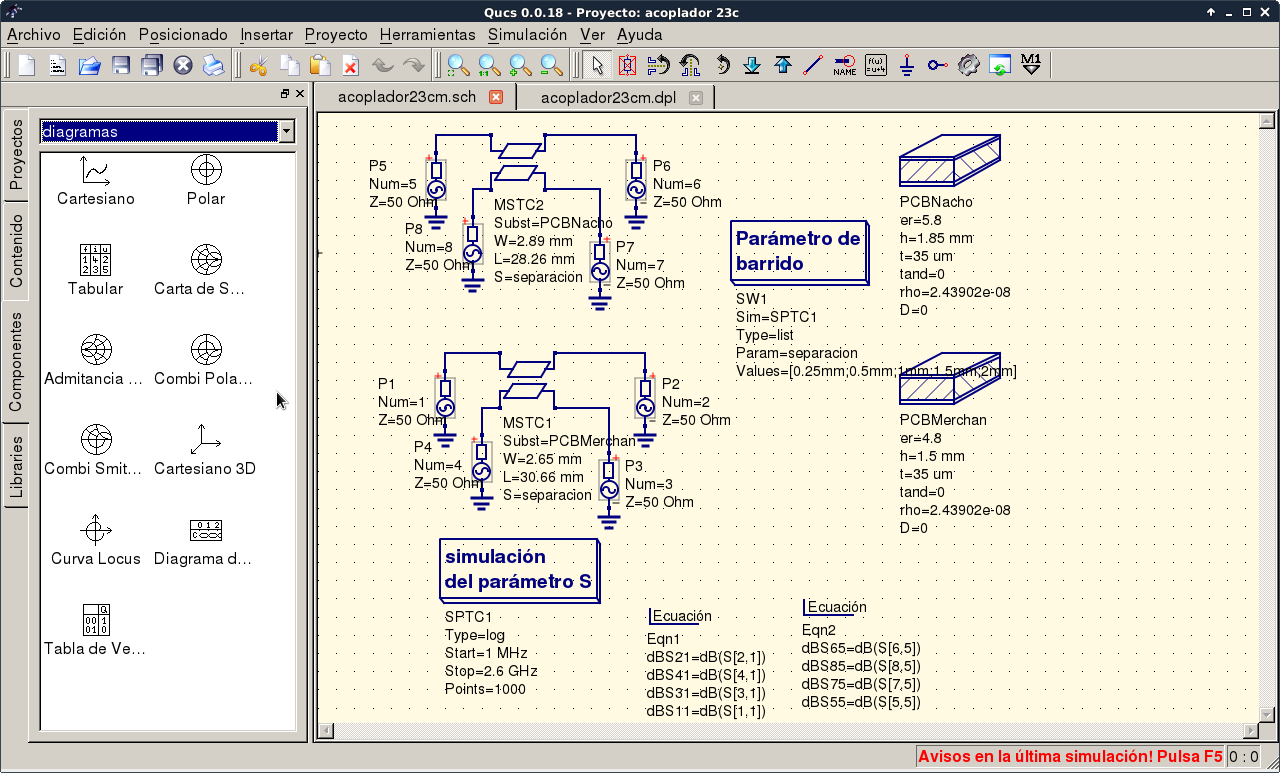Insert equation using toolbar icon
The width and height of the screenshot is (1280, 773).
[x=875, y=66]
